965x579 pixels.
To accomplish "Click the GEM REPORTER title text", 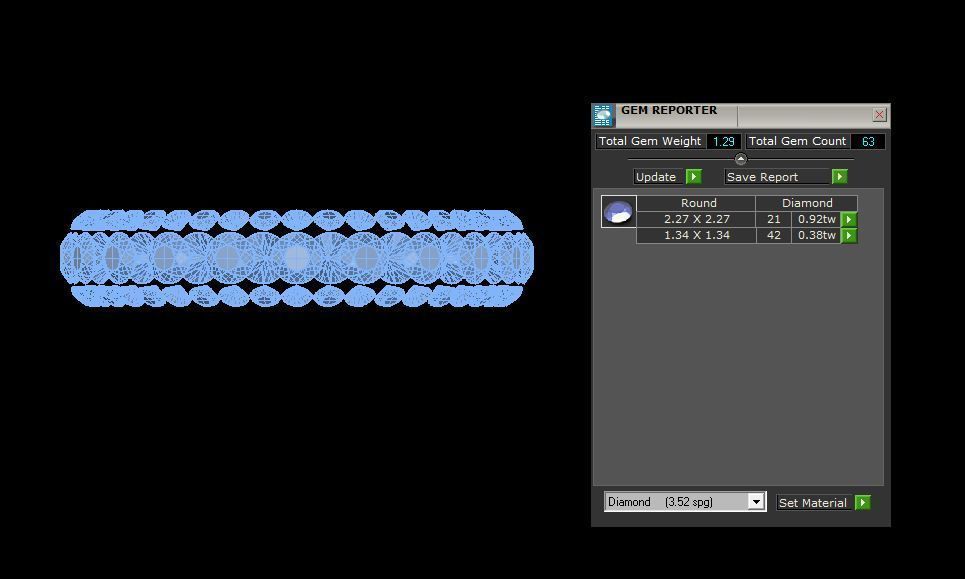I will coord(669,110).
